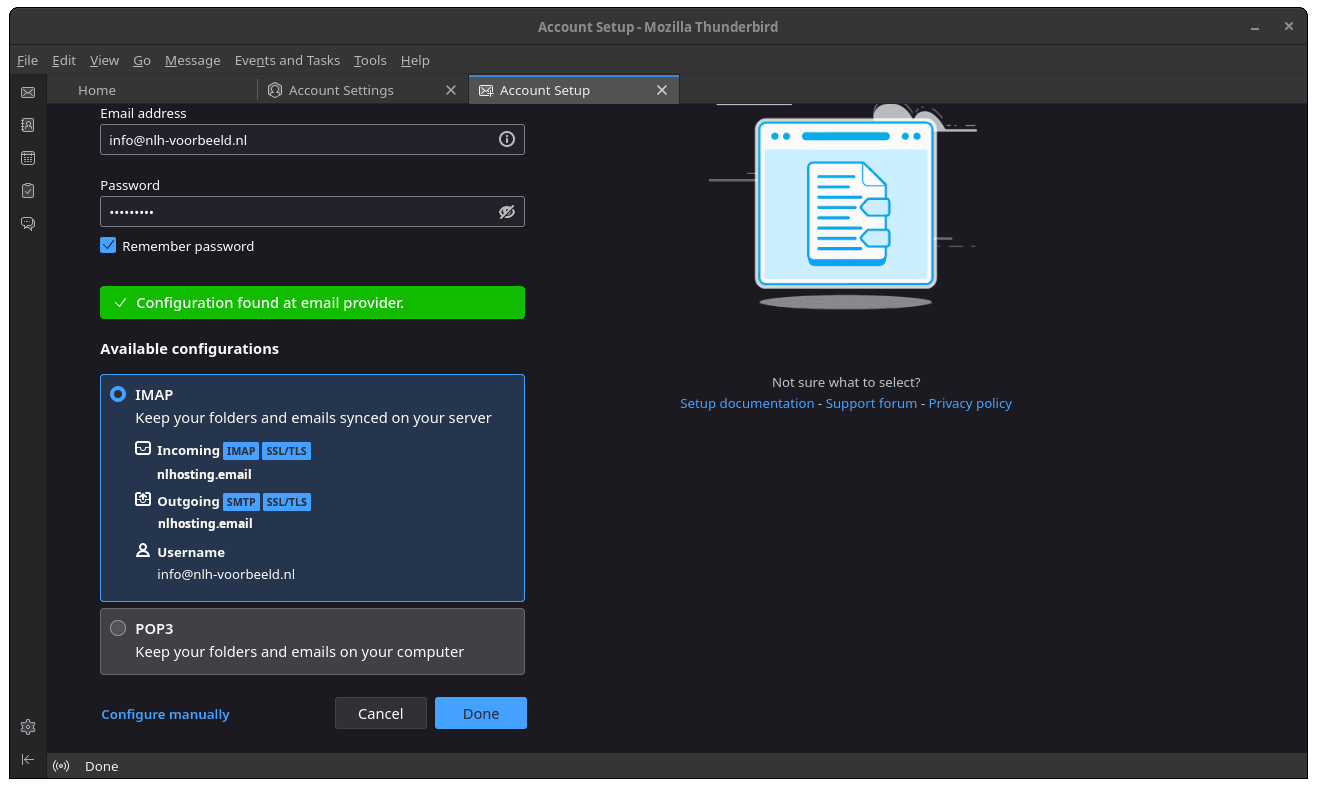1317x788 pixels.
Task: Open the Message menu
Action: point(193,60)
